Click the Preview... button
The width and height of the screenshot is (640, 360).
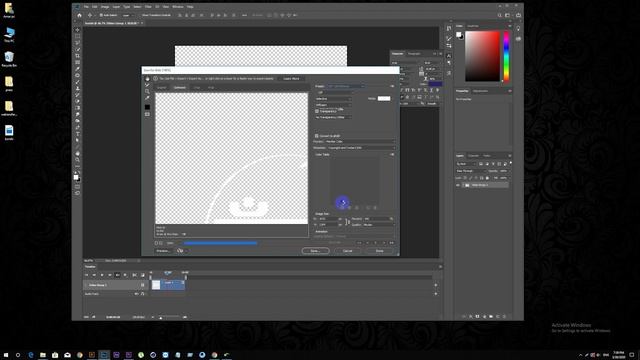(163, 251)
